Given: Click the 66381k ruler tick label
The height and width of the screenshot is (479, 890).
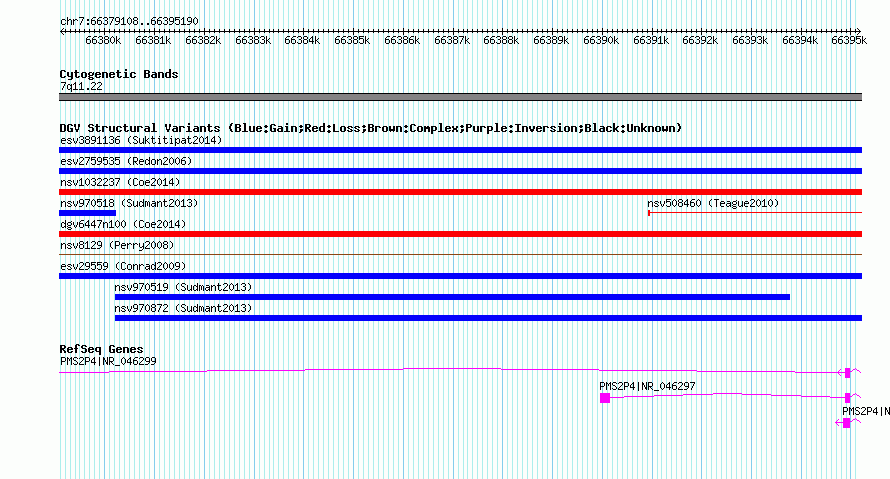Looking at the screenshot, I should [153, 40].
